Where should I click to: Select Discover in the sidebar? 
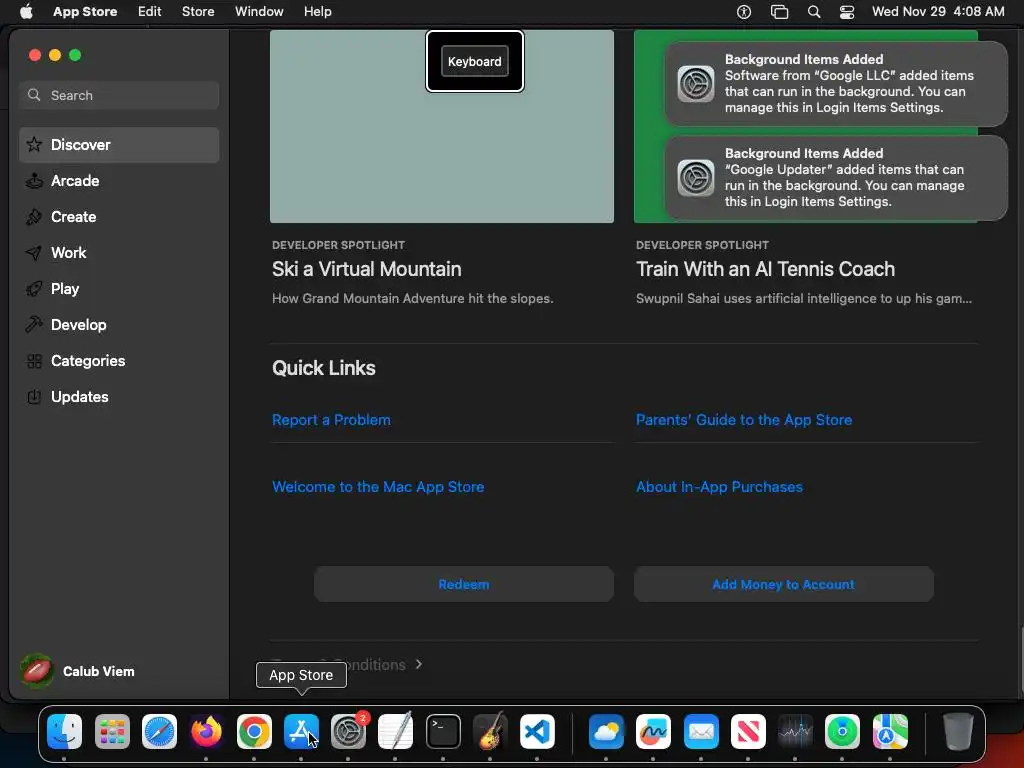pos(119,144)
